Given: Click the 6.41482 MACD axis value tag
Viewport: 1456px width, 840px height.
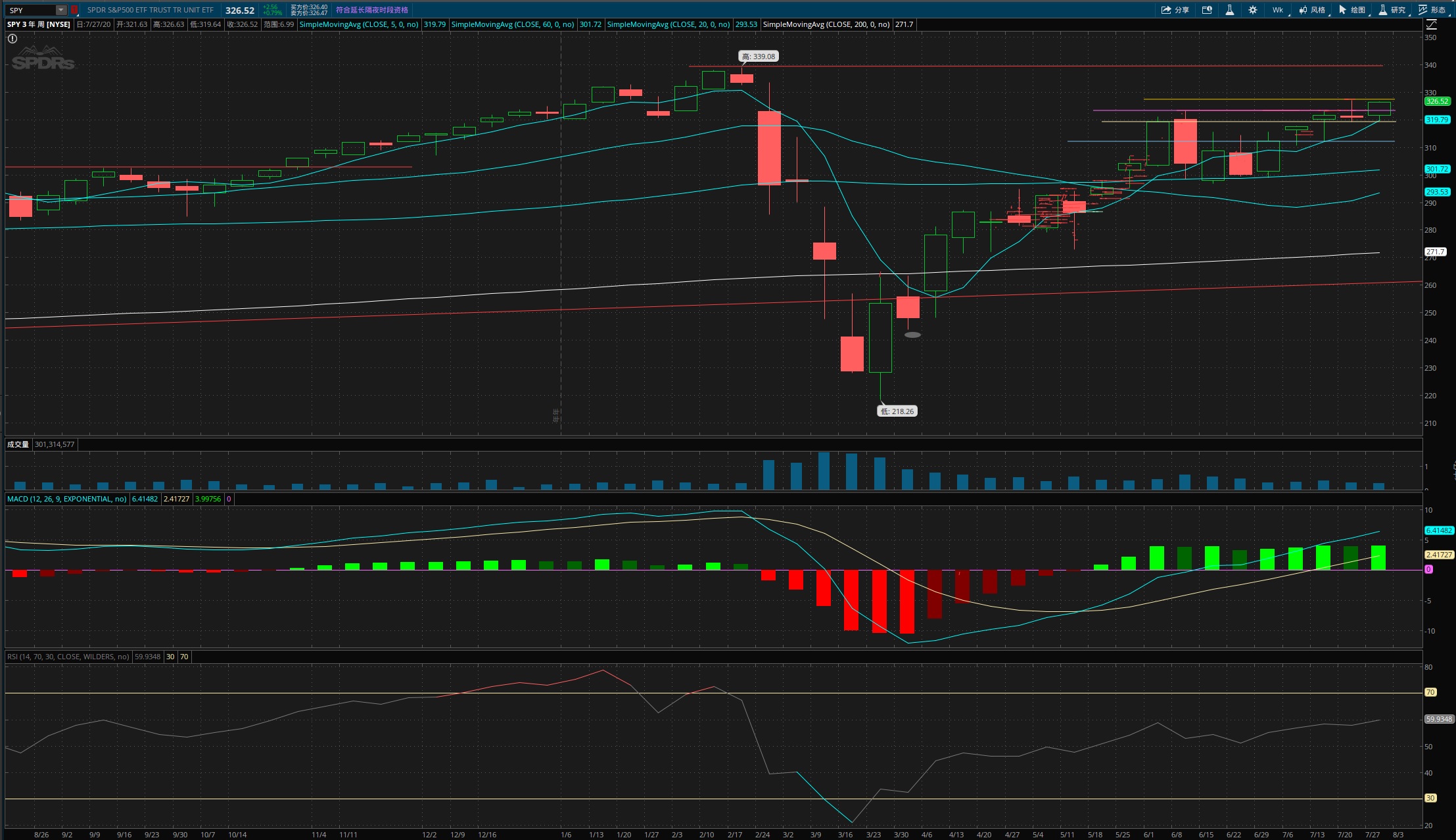Looking at the screenshot, I should (x=1439, y=530).
